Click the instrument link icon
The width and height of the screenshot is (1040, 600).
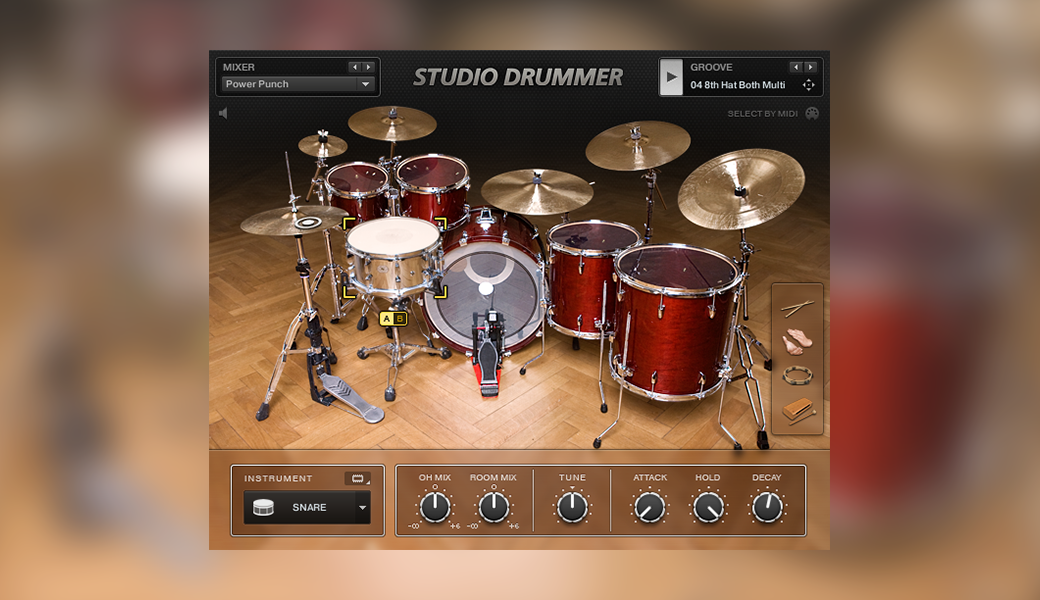click(358, 478)
